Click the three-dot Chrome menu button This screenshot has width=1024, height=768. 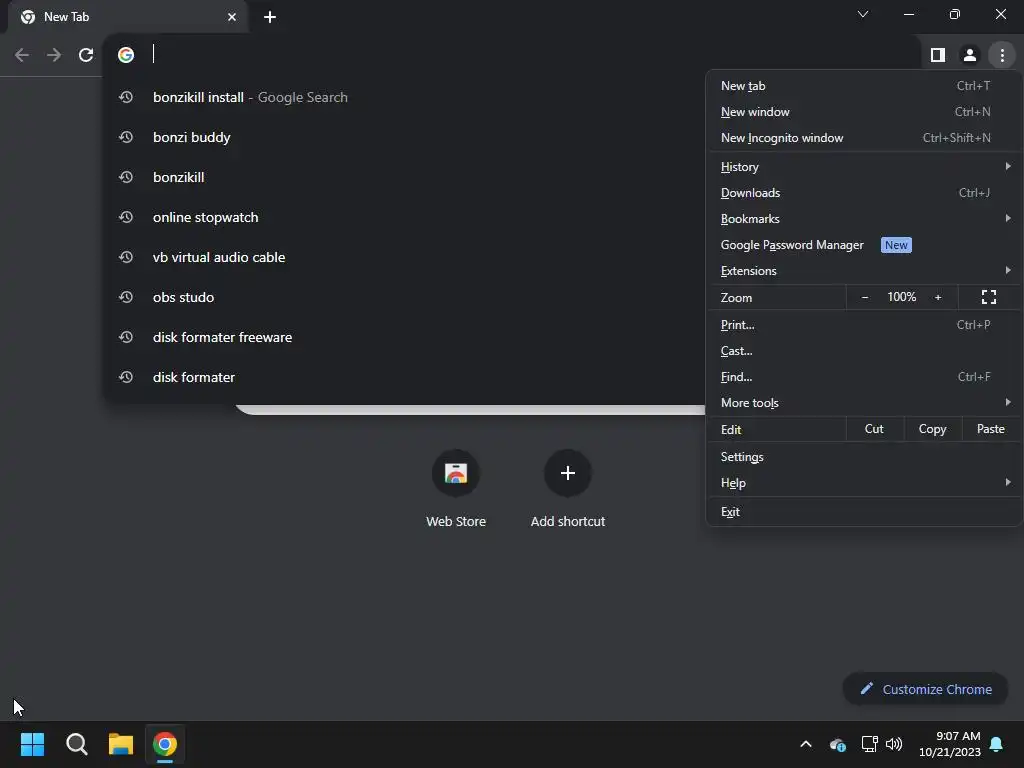(1002, 55)
